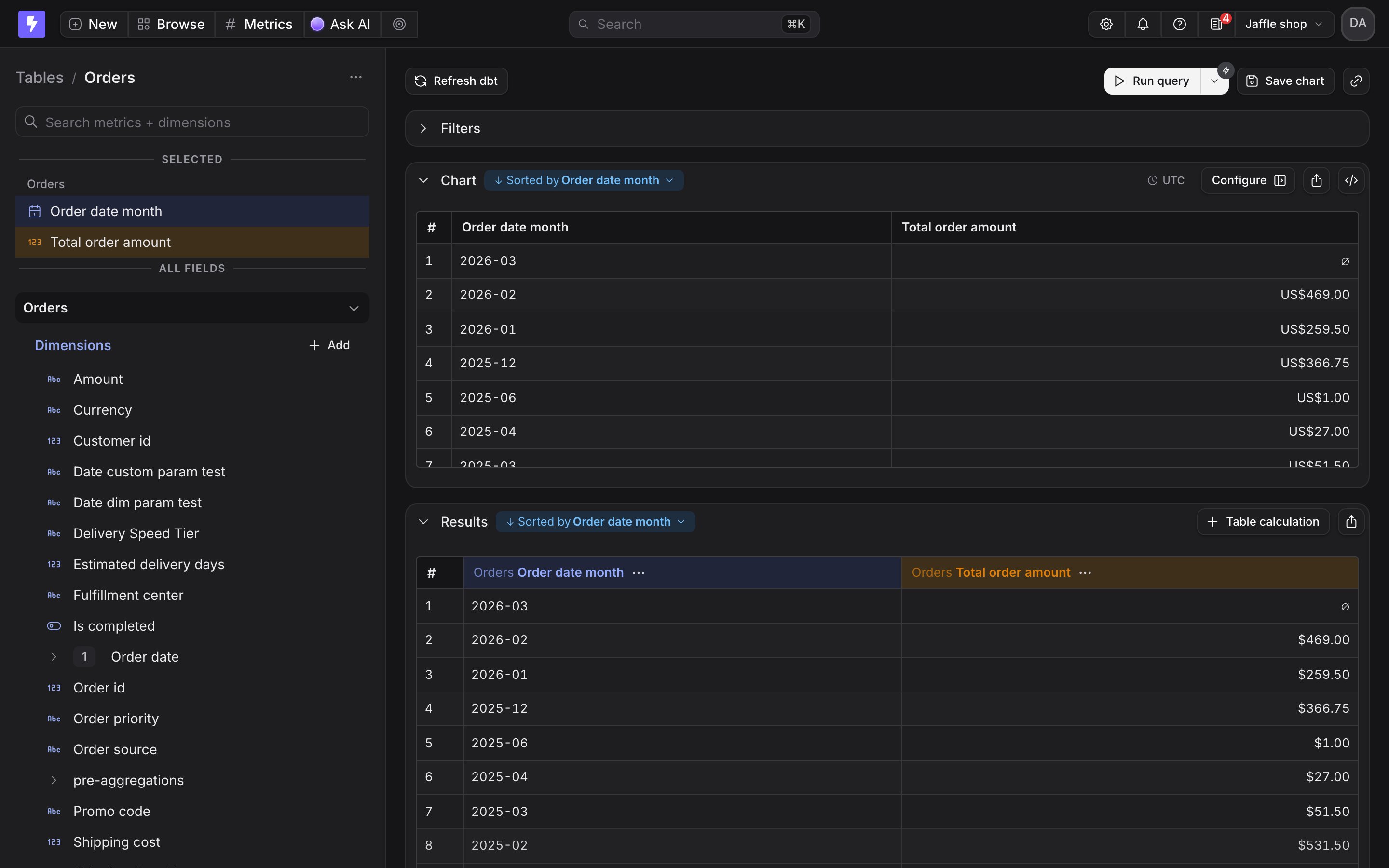Click the export icon in the Results header
Image resolution: width=1389 pixels, height=868 pixels.
pyautogui.click(x=1351, y=522)
